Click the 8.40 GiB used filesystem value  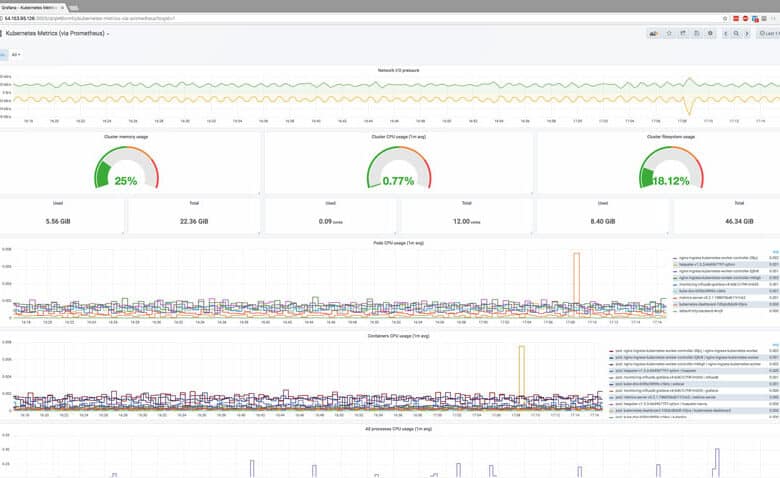603,221
